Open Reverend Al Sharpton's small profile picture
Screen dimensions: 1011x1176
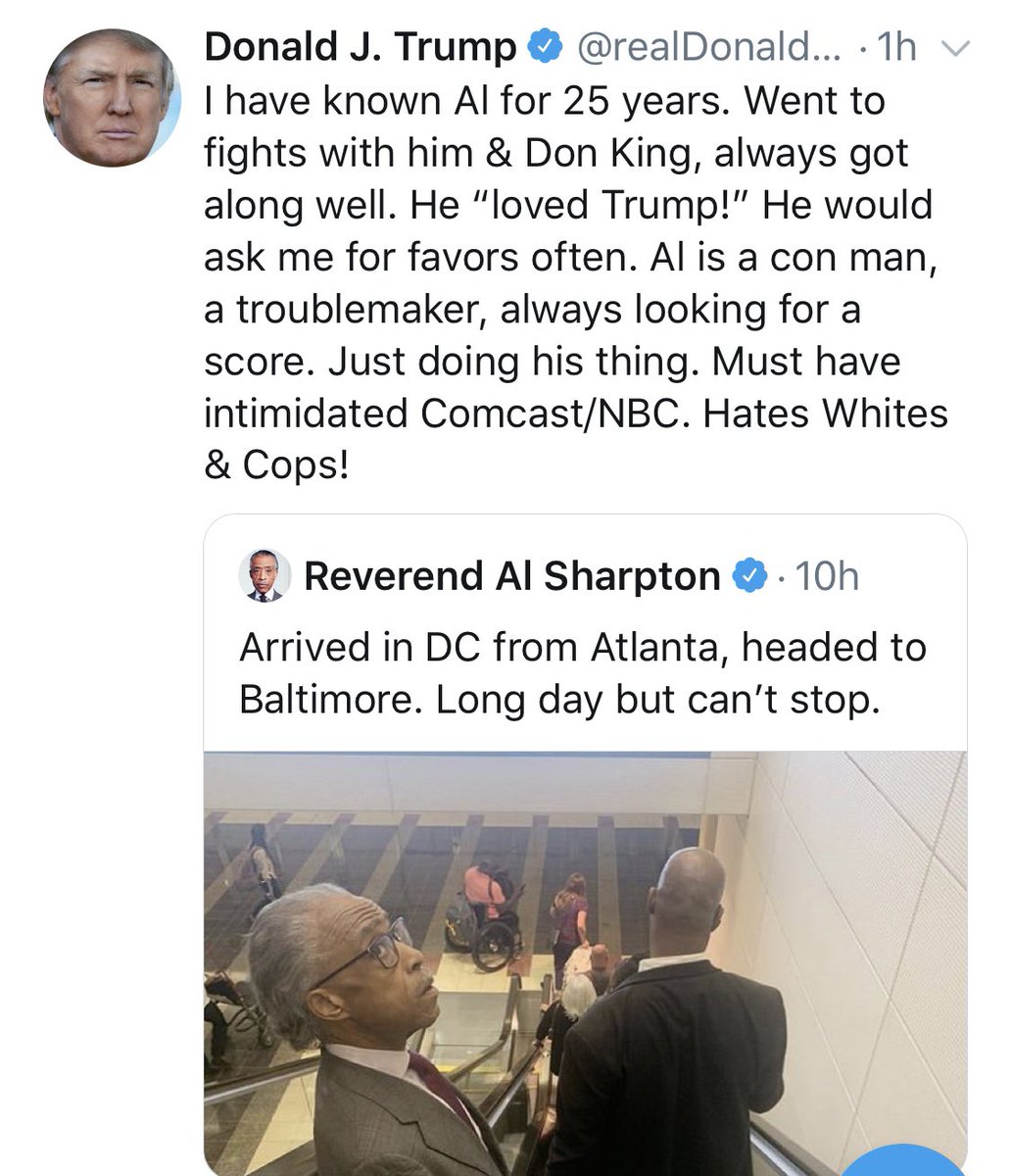coord(265,575)
